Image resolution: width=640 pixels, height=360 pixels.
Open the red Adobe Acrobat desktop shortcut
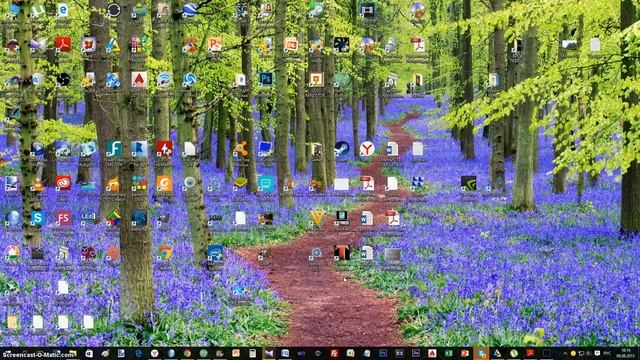[x=63, y=44]
